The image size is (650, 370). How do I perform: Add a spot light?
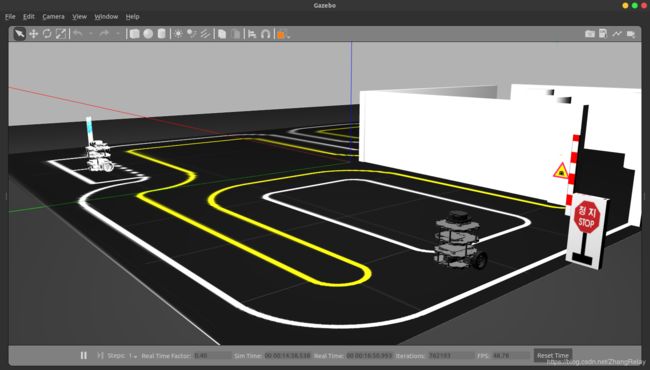coord(192,34)
